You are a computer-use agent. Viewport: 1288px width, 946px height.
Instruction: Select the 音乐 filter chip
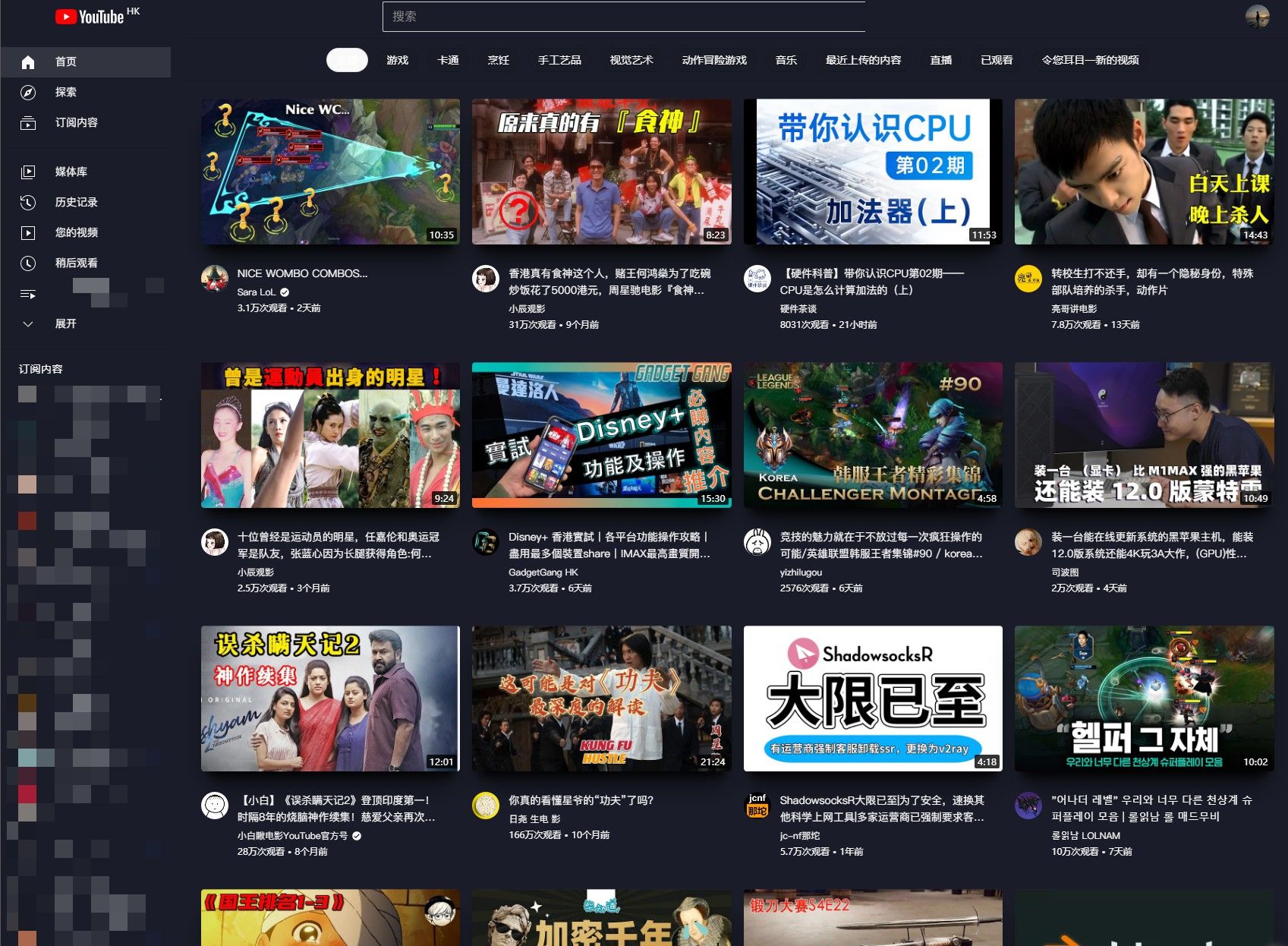[786, 60]
